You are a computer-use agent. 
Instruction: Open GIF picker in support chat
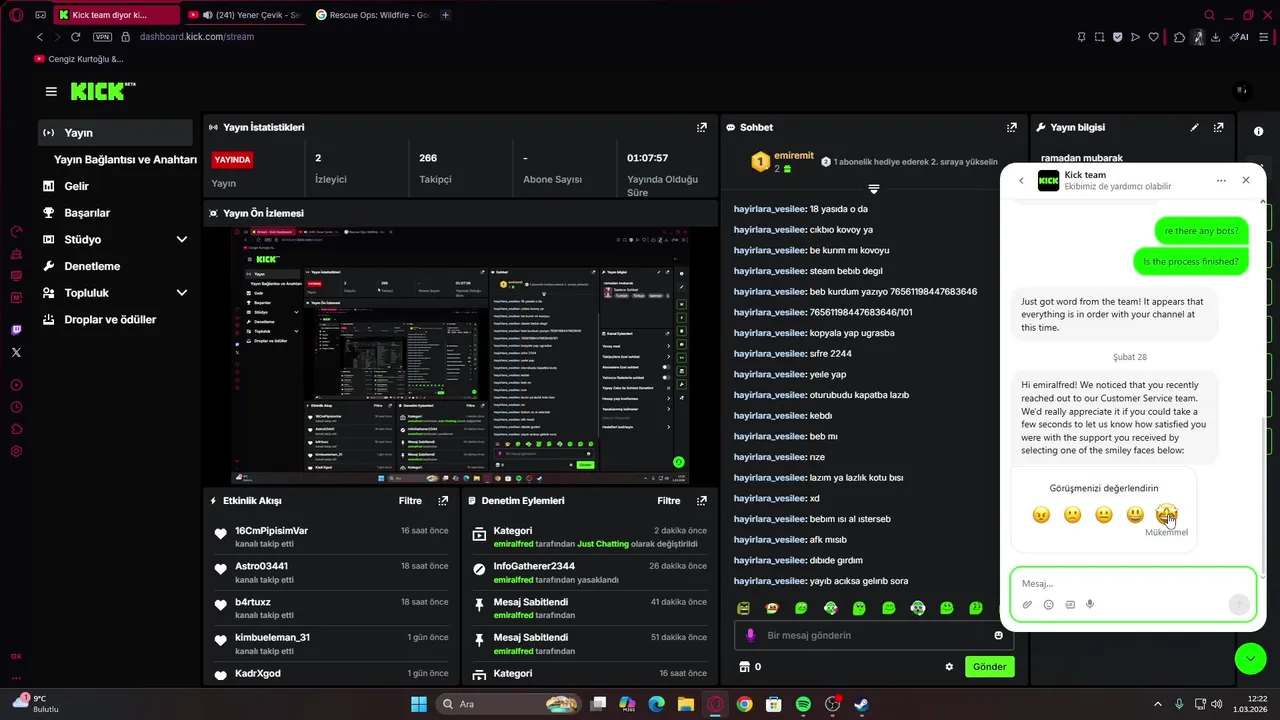tap(1069, 604)
